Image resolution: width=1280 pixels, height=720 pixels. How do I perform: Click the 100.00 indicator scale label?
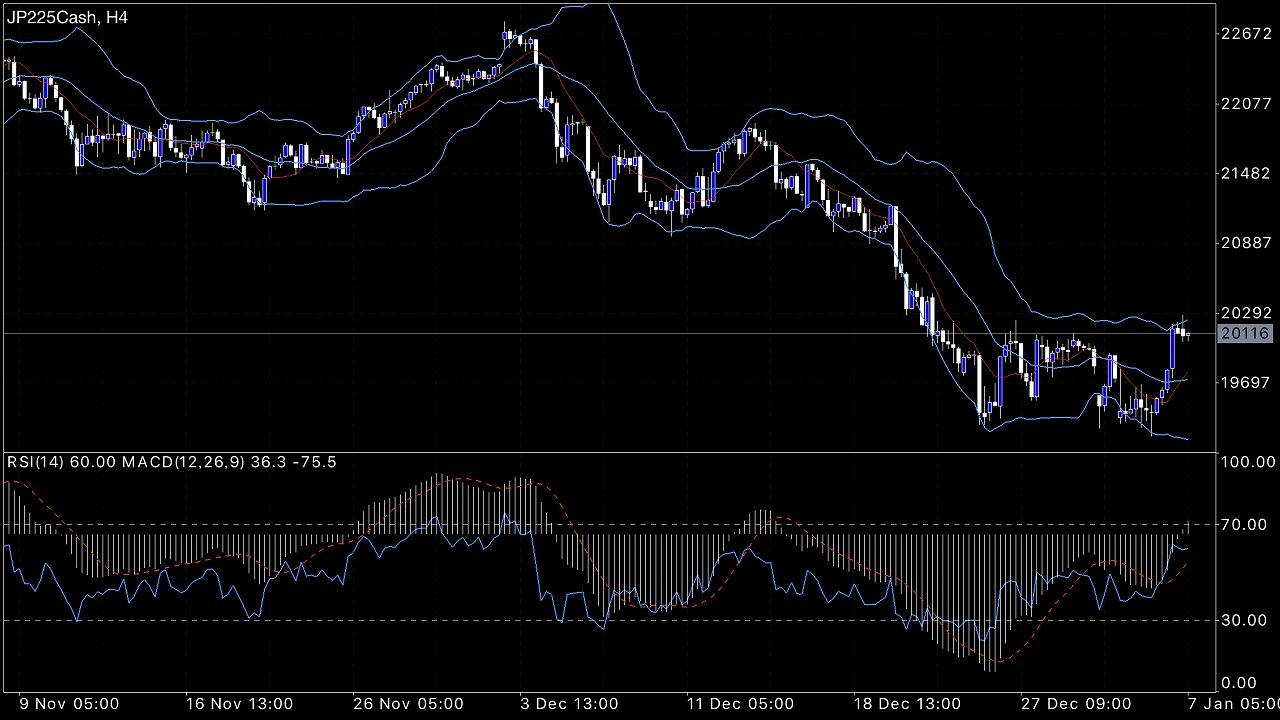(x=1244, y=462)
